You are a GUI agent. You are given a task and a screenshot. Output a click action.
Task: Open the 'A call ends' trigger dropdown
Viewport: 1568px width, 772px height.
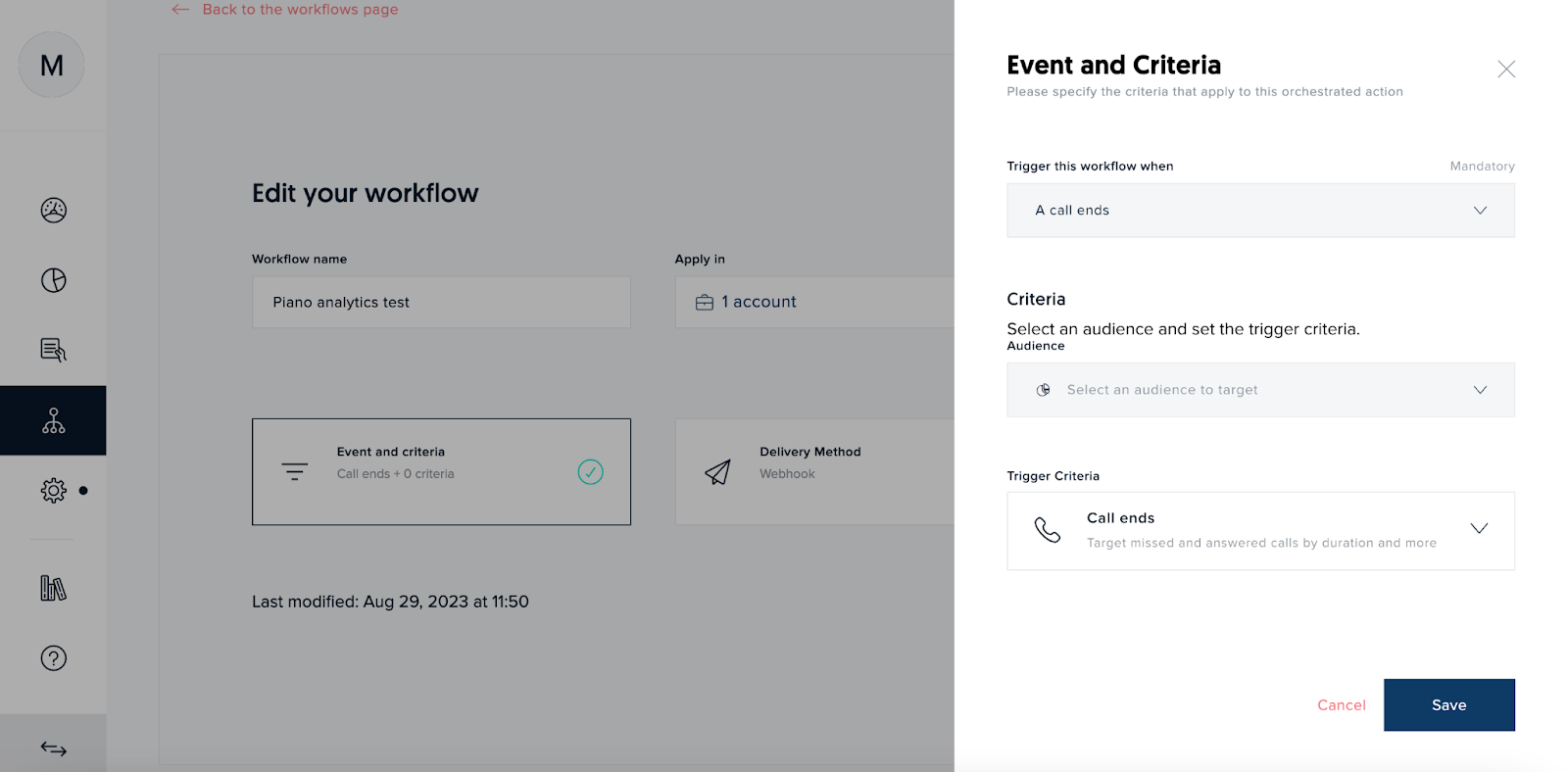pos(1259,211)
